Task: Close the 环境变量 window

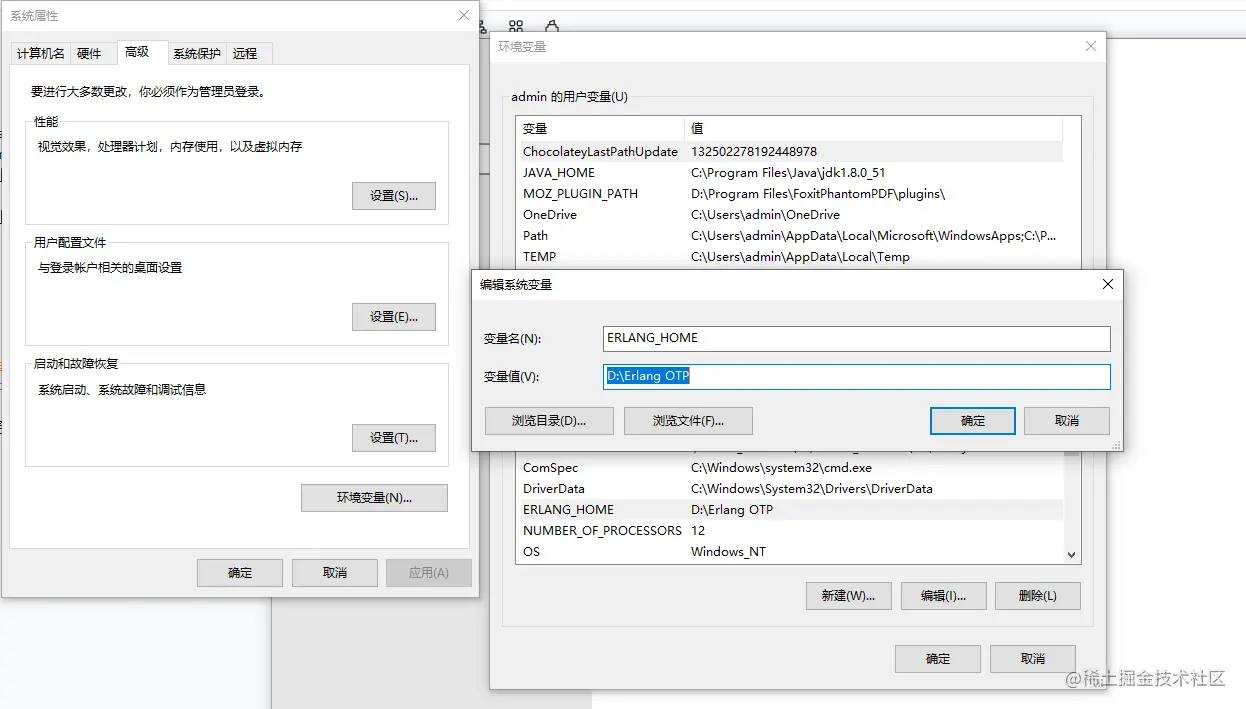Action: [1091, 46]
